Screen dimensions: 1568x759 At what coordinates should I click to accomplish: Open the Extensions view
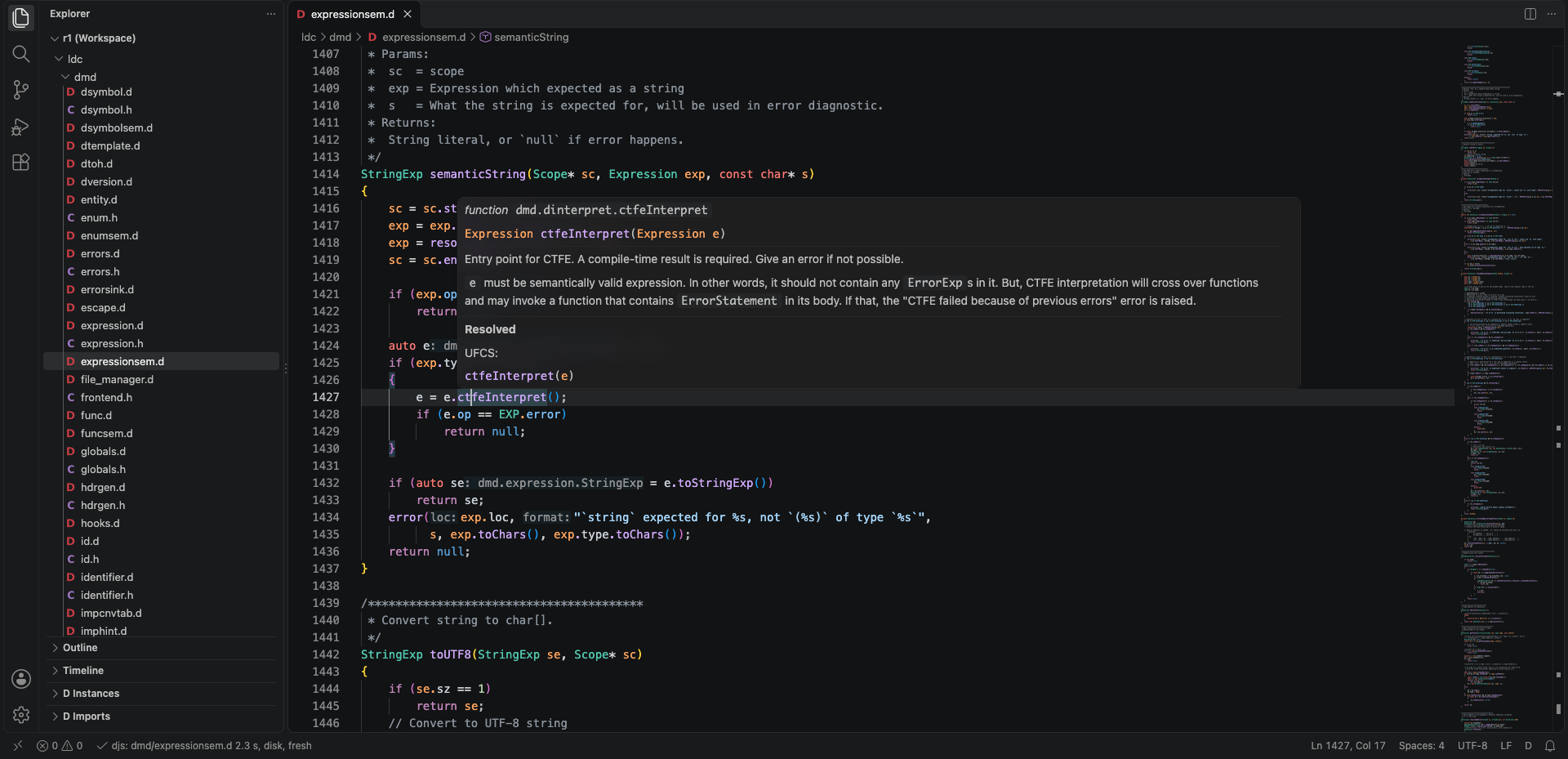point(21,162)
